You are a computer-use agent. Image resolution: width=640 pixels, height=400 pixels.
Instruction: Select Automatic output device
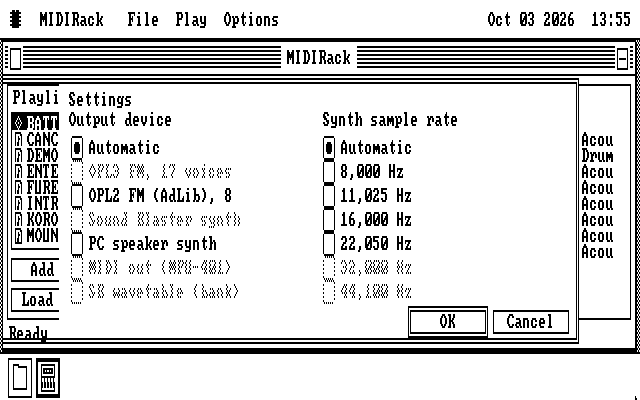coord(115,148)
